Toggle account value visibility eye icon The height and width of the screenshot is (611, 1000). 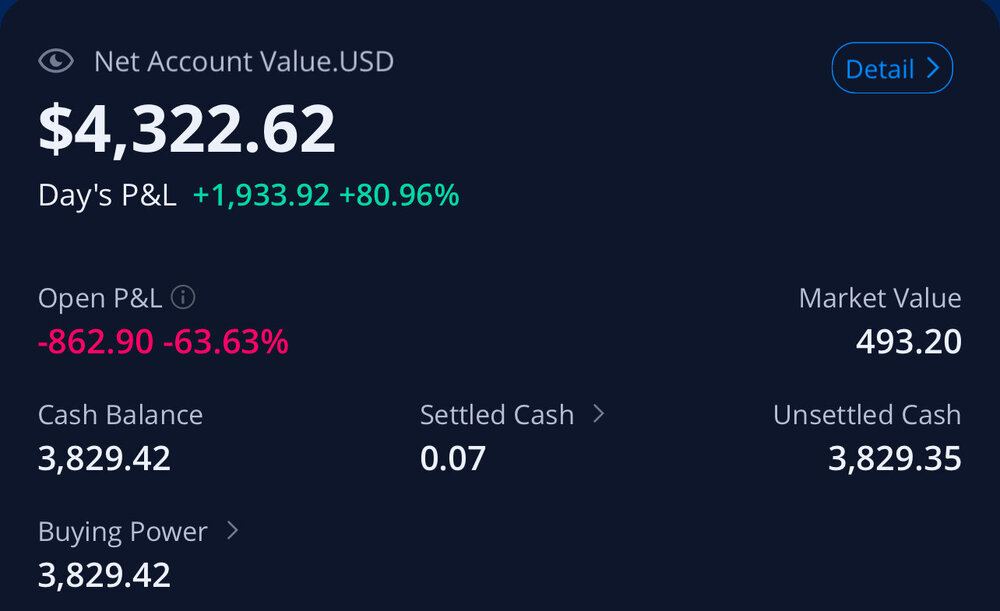[x=56, y=62]
